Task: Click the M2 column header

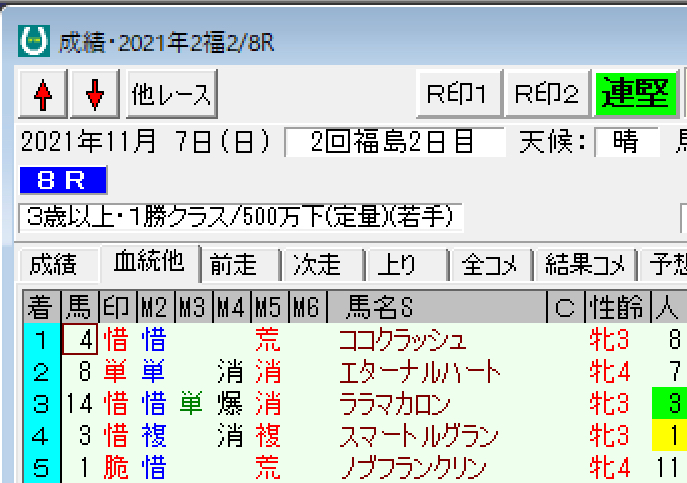Action: 156,307
